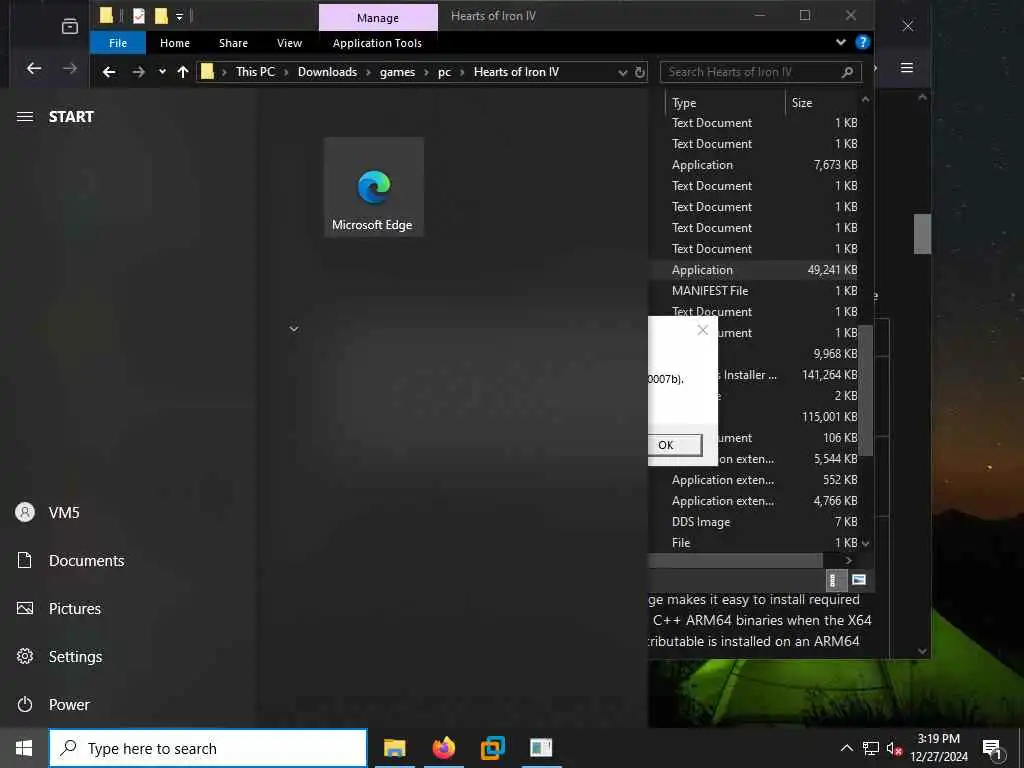
Task: Open the Application Tools tab
Action: click(377, 43)
